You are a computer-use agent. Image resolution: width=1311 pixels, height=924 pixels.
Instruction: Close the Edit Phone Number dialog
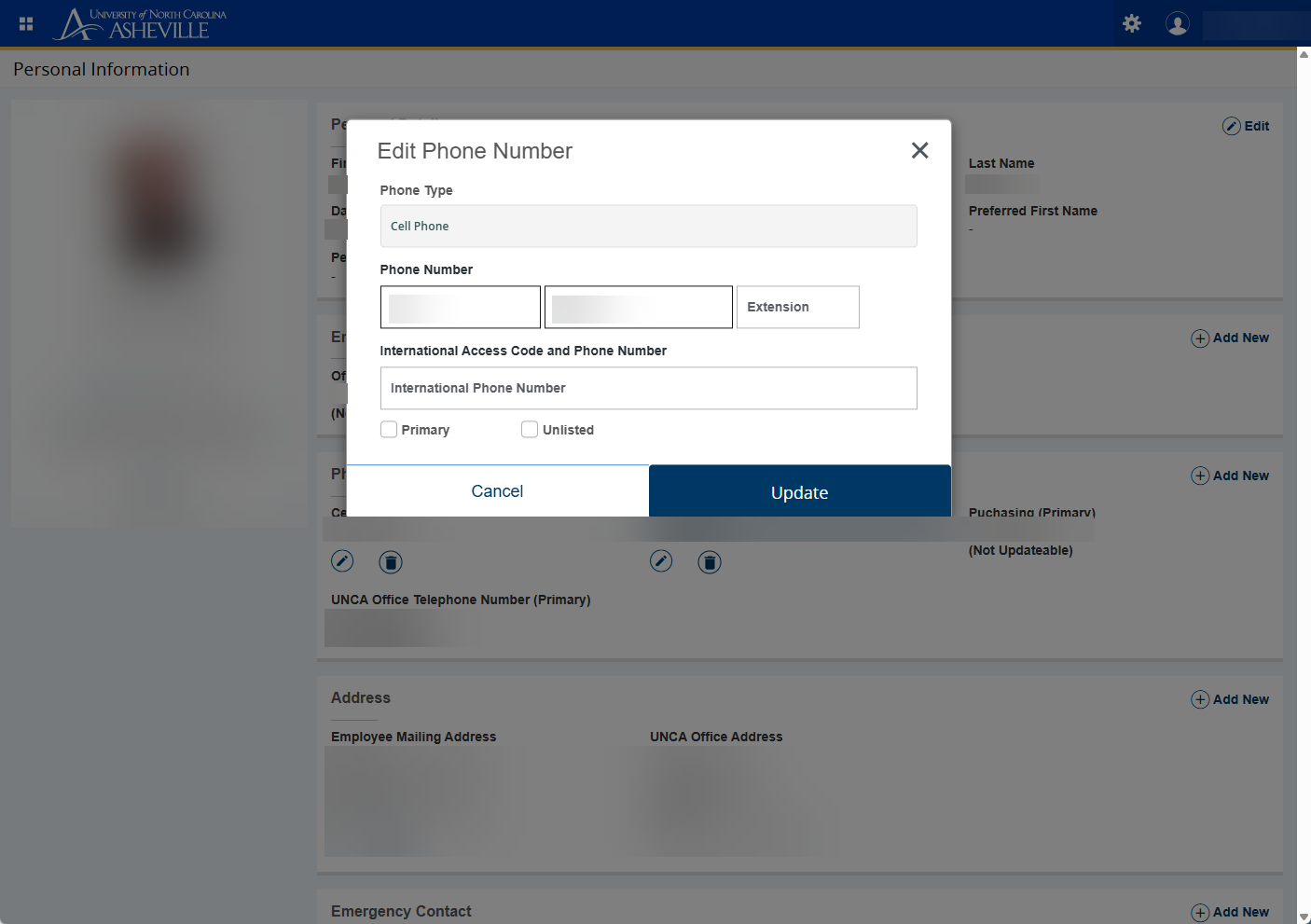tap(919, 151)
